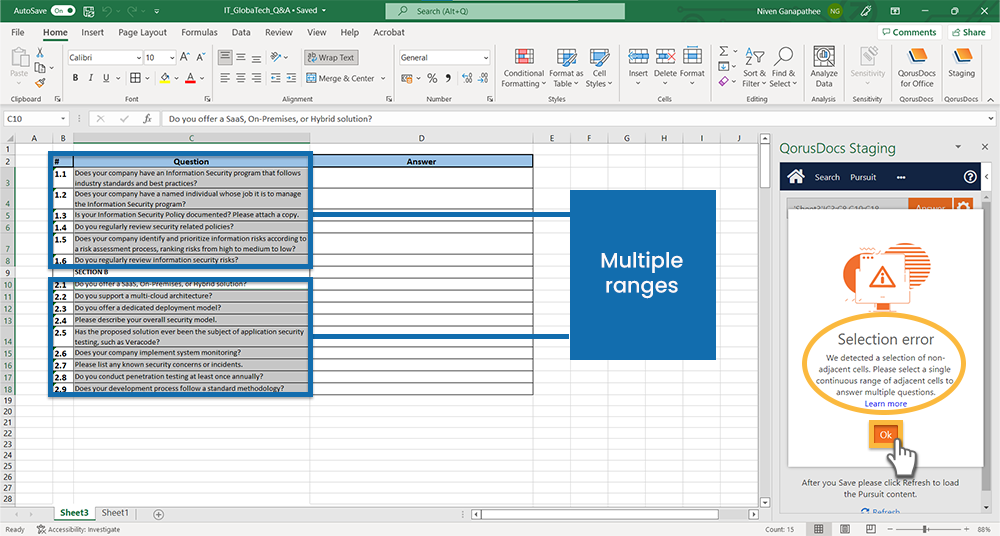
Task: Click the Share button
Action: coord(968,32)
